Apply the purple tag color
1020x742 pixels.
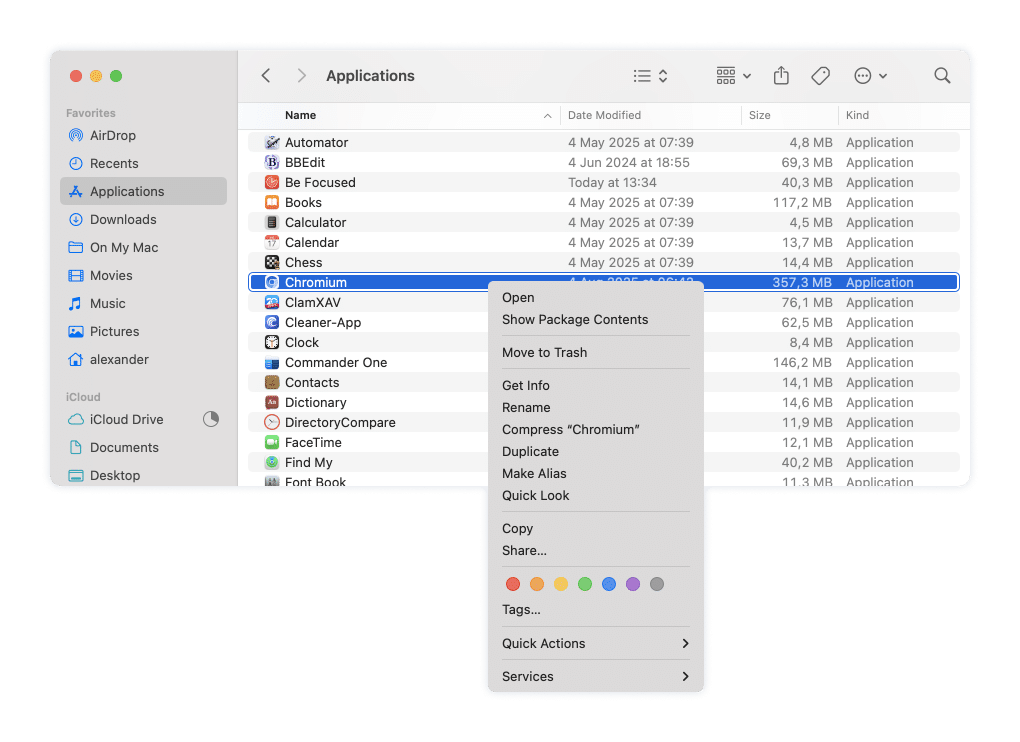[633, 584]
